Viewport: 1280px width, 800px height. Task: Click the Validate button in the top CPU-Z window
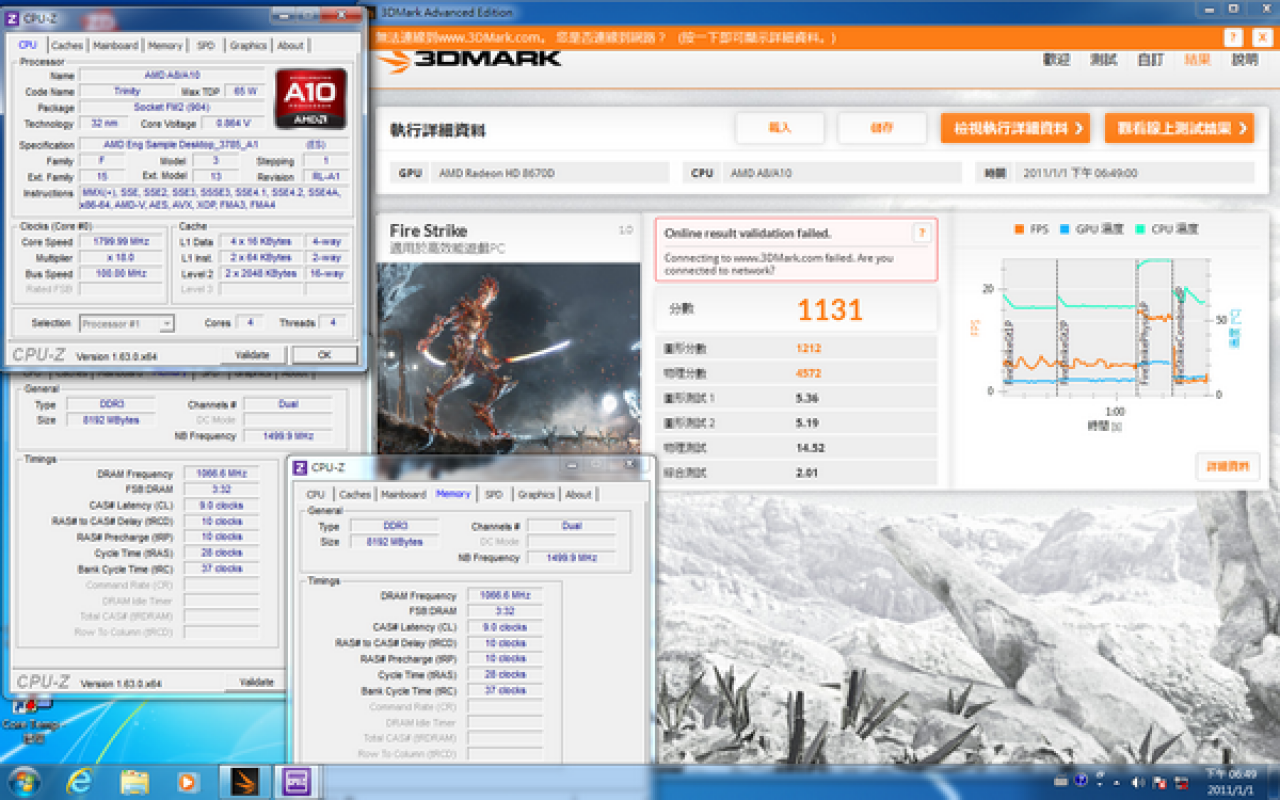coord(252,355)
